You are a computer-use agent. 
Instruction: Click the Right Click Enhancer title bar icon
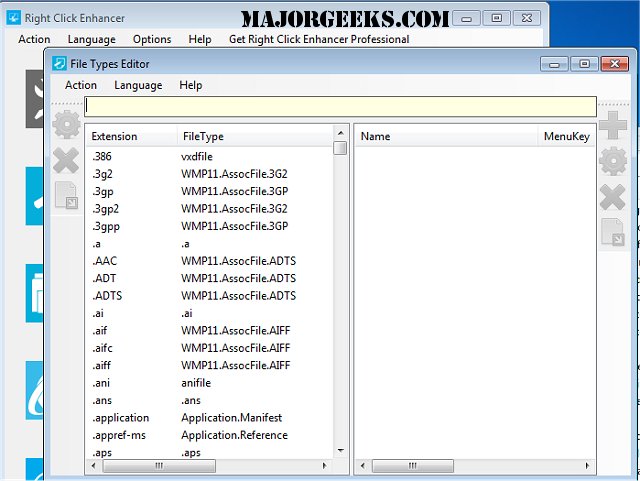[x=13, y=18]
